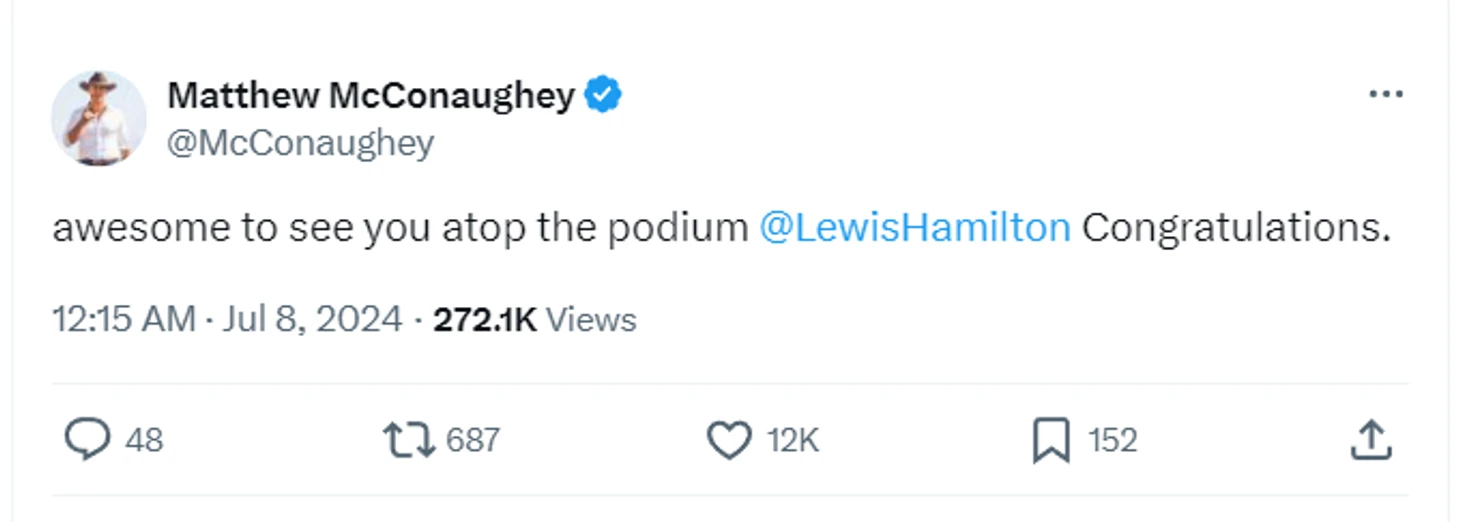The image size is (1460, 522).
Task: Click the share upload icon
Action: click(x=1371, y=440)
